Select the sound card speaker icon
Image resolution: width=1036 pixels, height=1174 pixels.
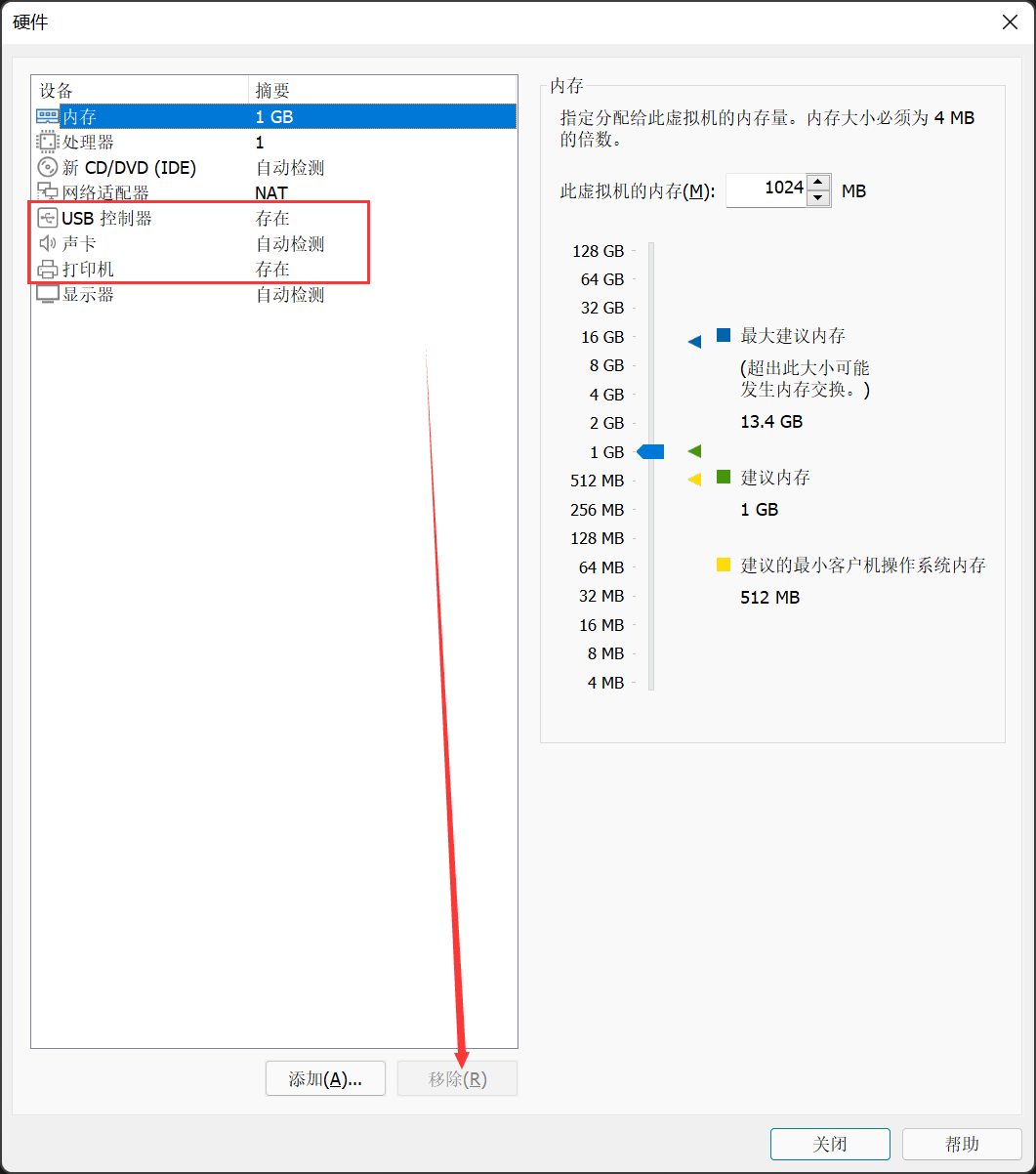click(47, 243)
